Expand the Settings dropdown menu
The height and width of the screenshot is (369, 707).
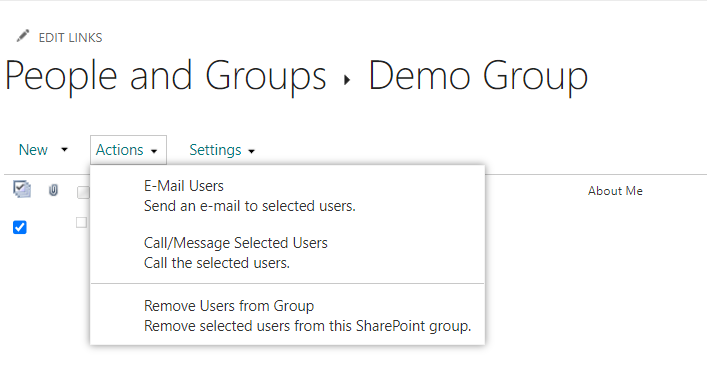pyautogui.click(x=222, y=150)
